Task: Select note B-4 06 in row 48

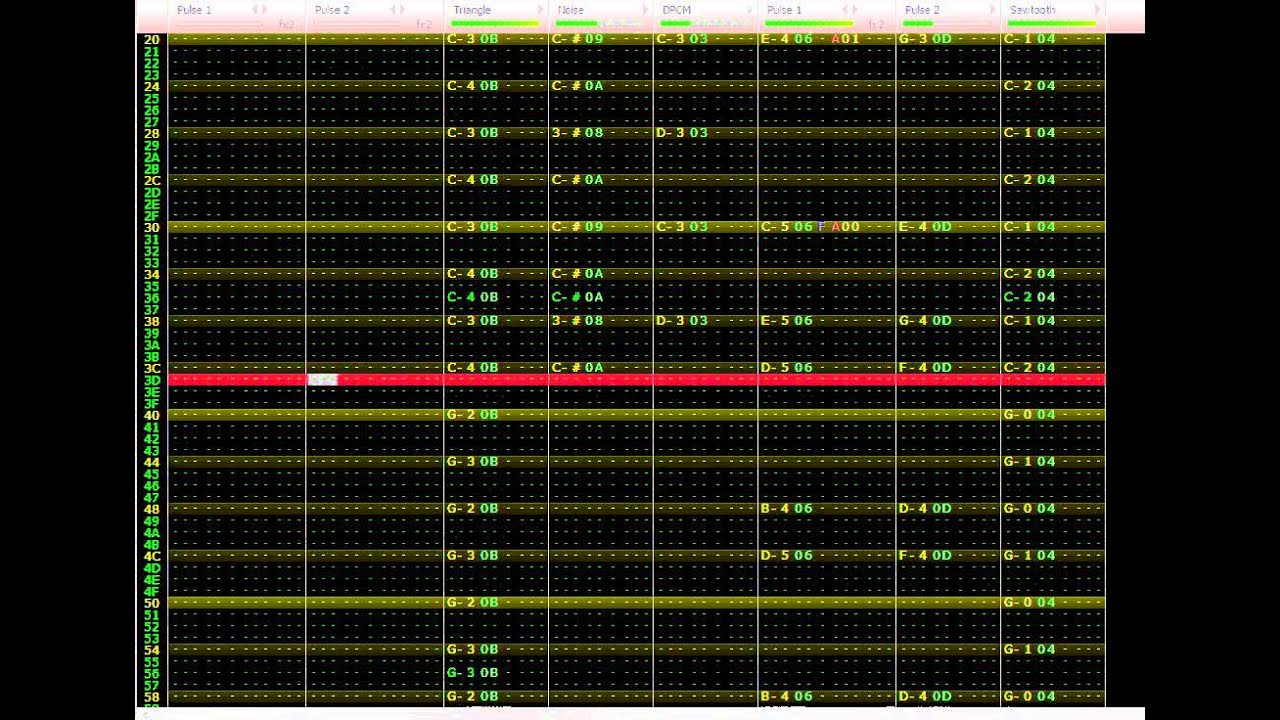Action: coord(787,509)
